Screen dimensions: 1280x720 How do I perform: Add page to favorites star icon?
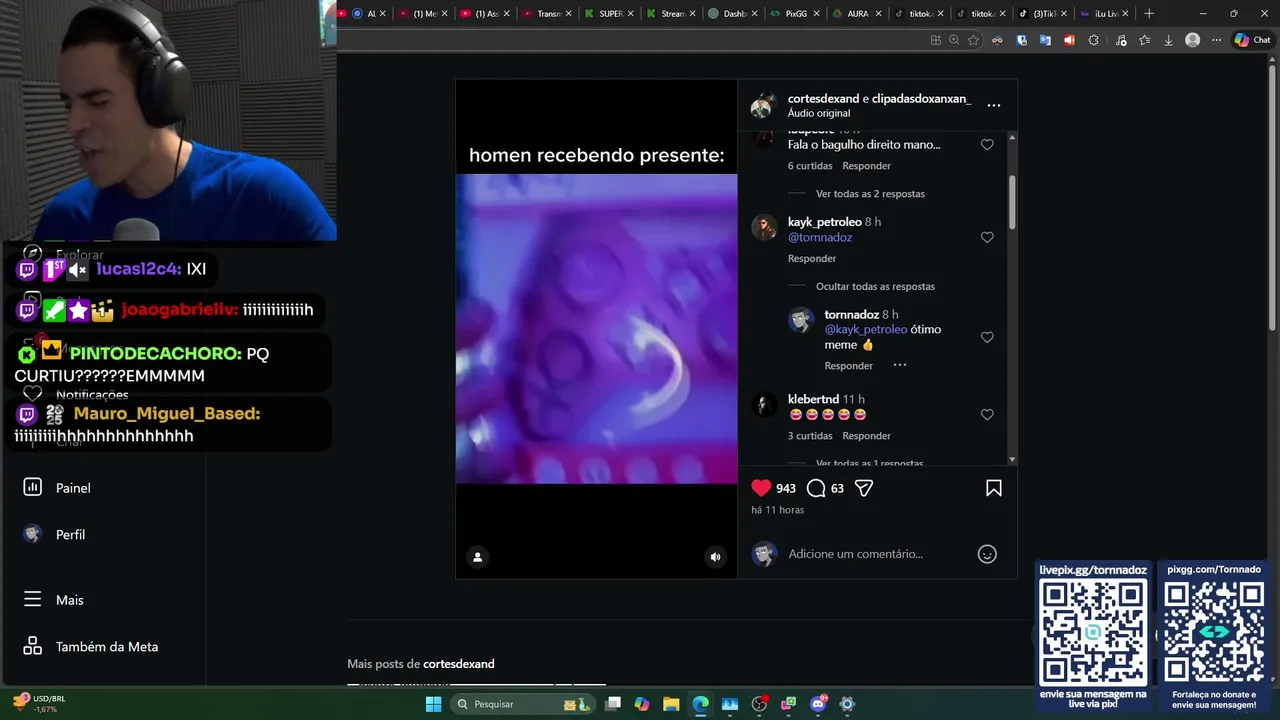point(973,40)
